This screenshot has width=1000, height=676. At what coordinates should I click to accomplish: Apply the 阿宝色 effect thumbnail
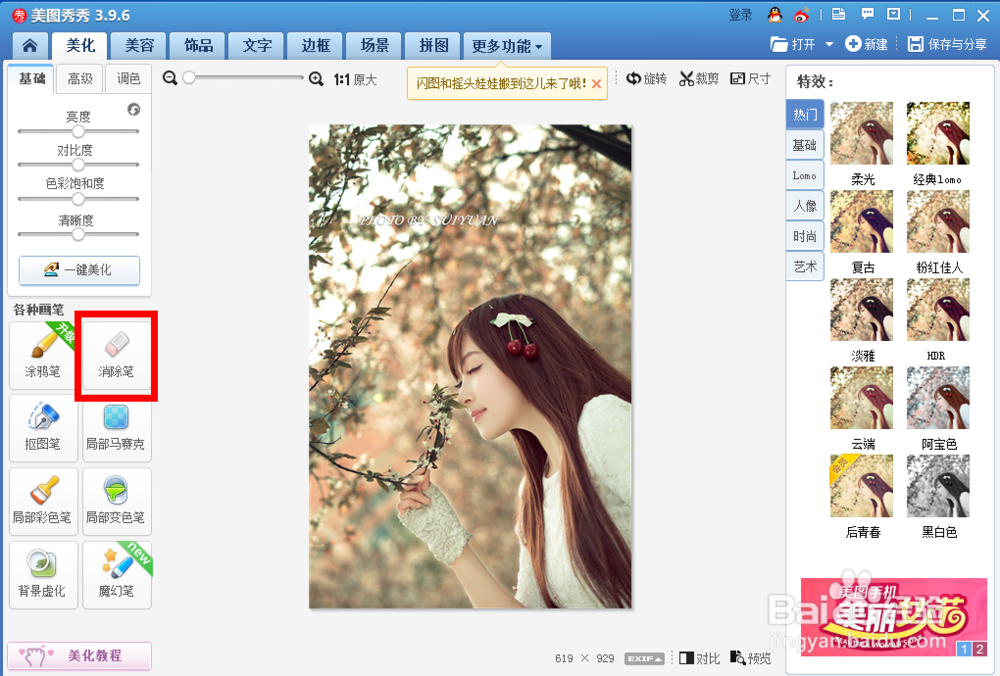(938, 398)
